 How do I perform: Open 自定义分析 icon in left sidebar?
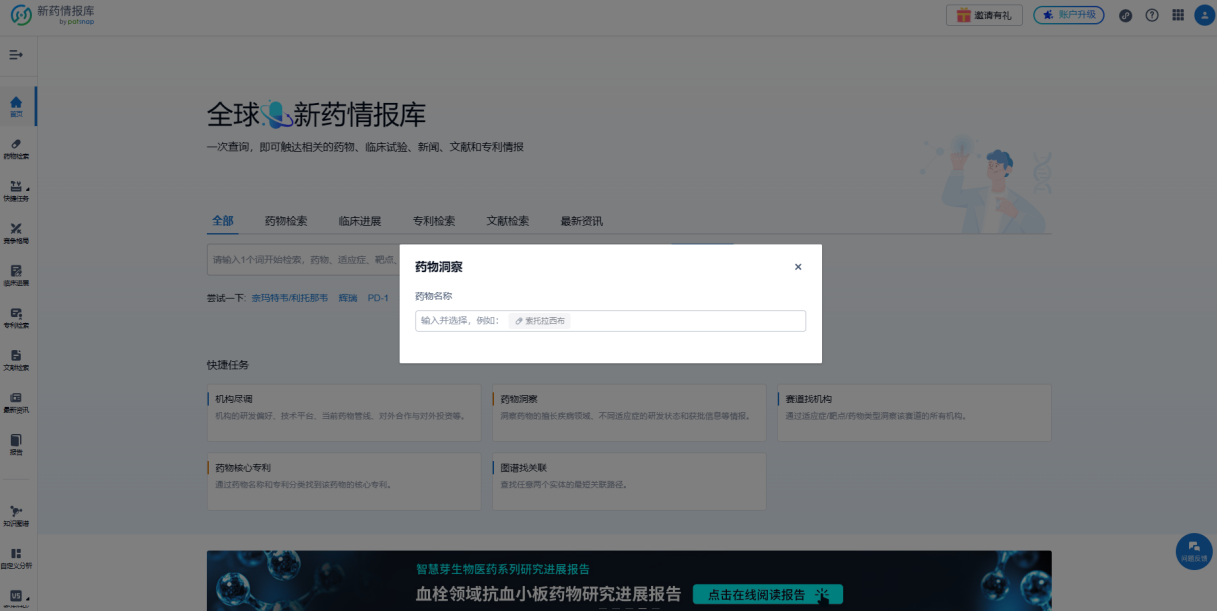[16, 558]
